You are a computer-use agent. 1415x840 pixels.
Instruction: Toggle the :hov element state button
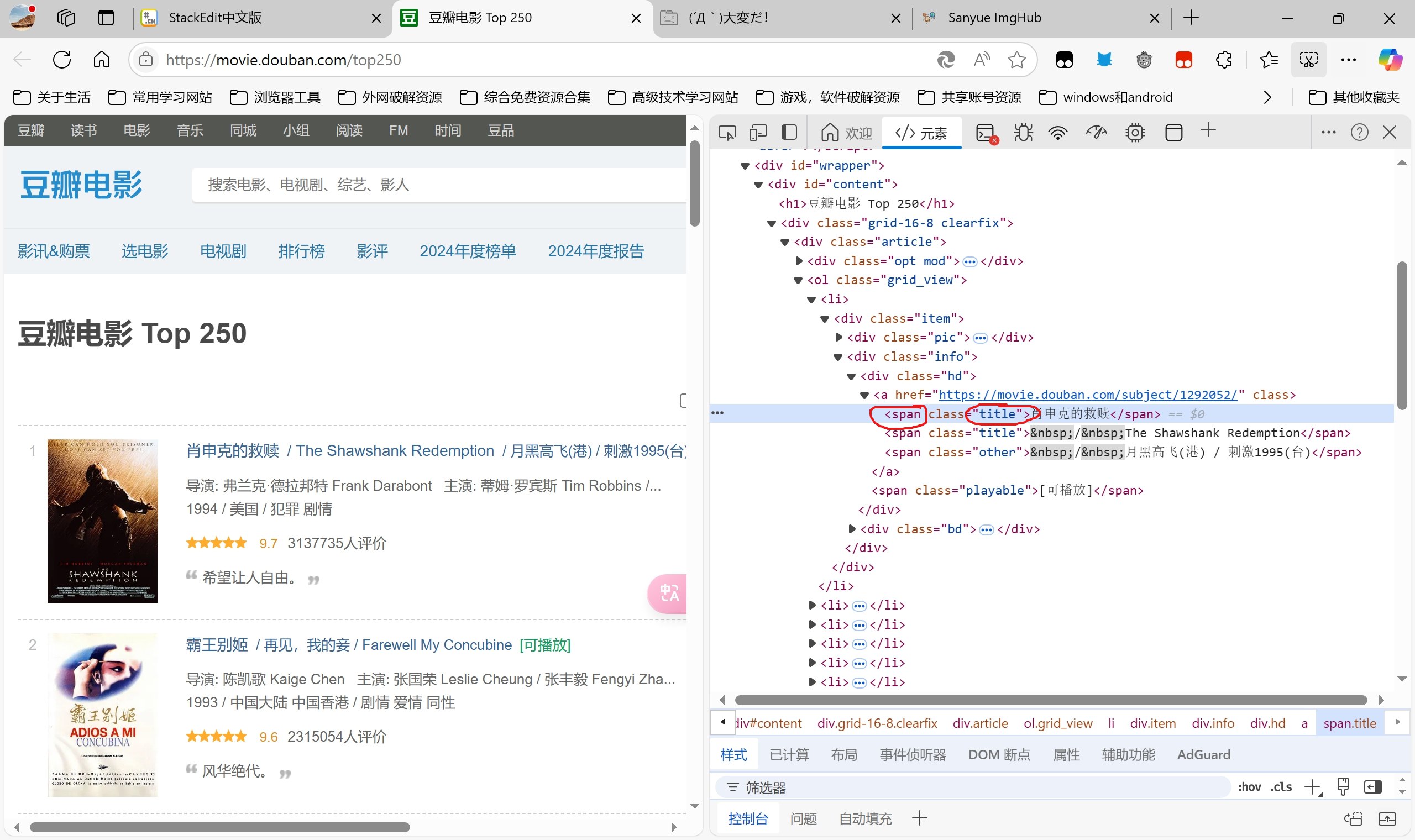point(1249,787)
